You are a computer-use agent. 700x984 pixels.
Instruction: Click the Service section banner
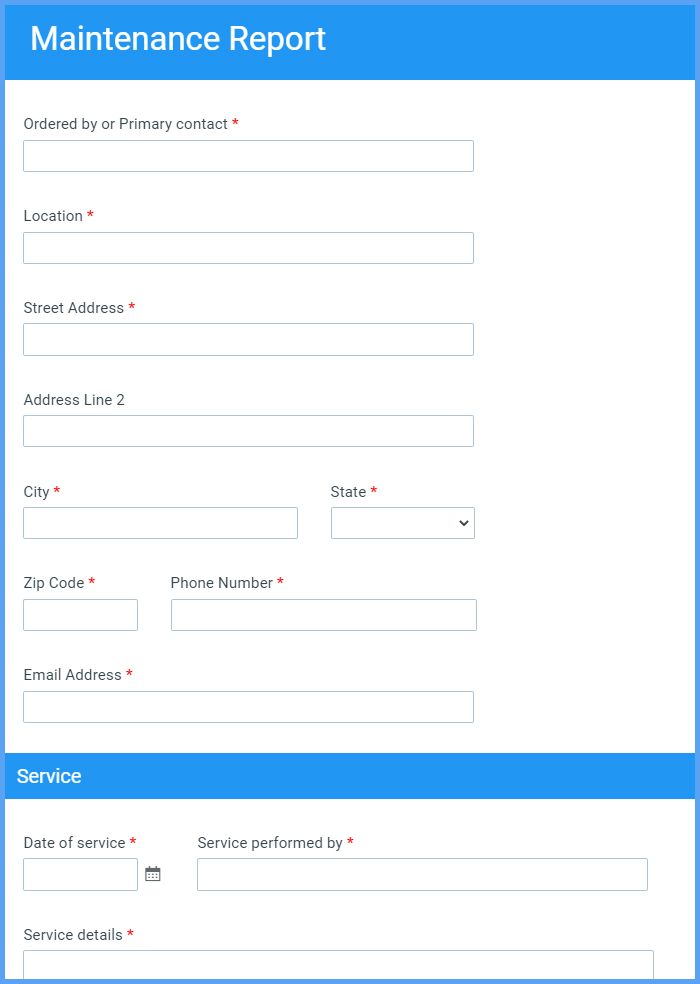(350, 776)
